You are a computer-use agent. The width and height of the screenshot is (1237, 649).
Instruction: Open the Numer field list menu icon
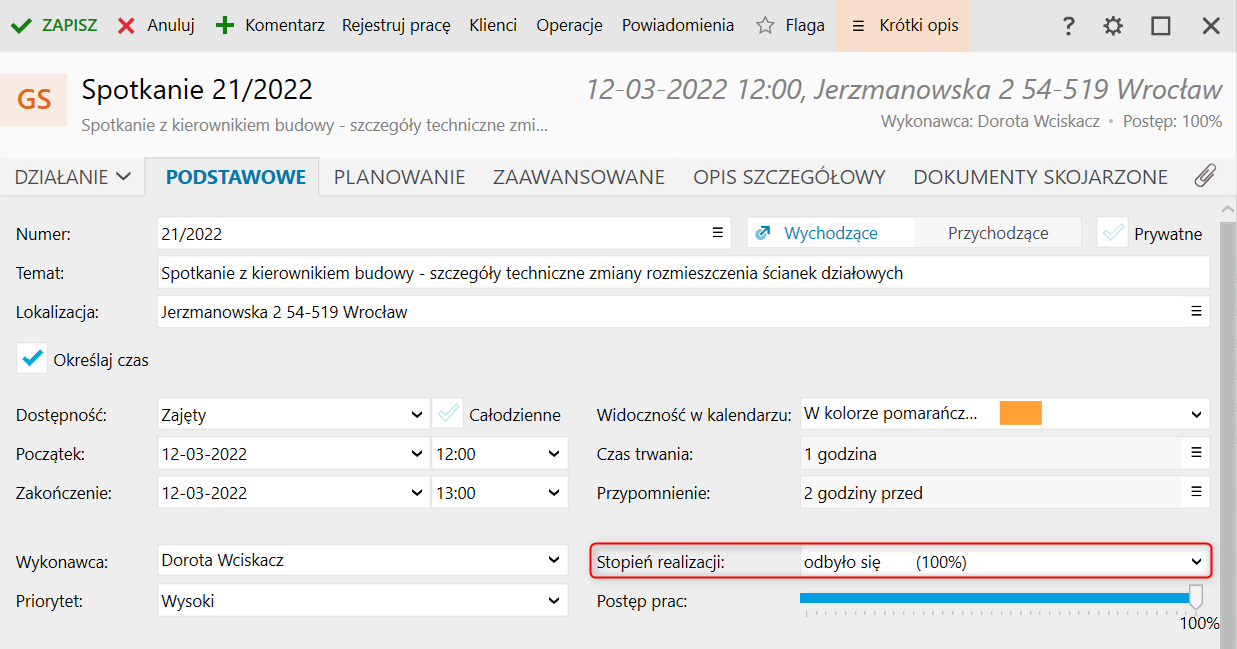[717, 232]
